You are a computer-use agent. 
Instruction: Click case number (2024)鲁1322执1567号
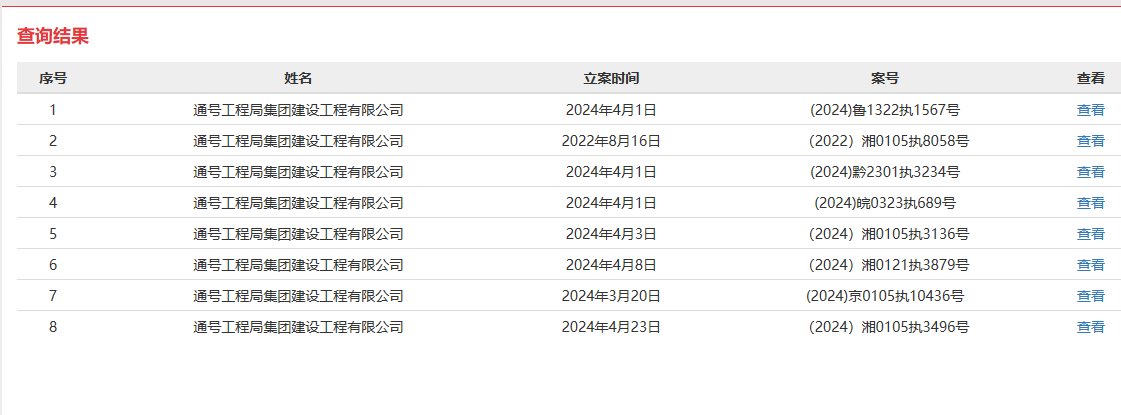coord(885,110)
